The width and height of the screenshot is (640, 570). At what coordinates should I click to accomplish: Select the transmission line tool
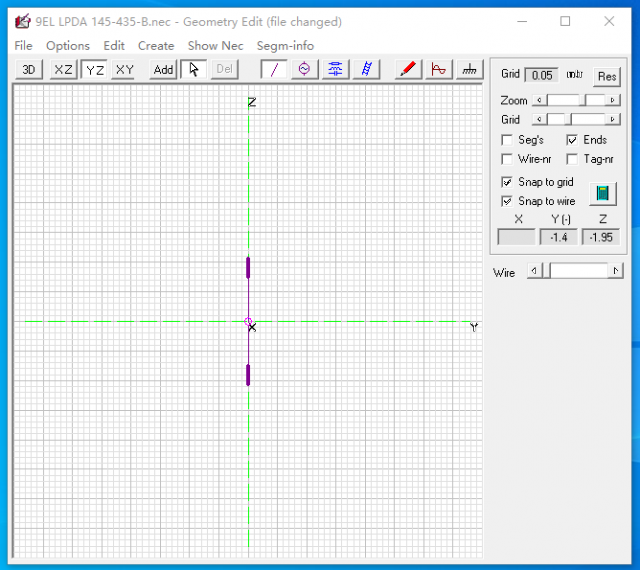(x=367, y=69)
